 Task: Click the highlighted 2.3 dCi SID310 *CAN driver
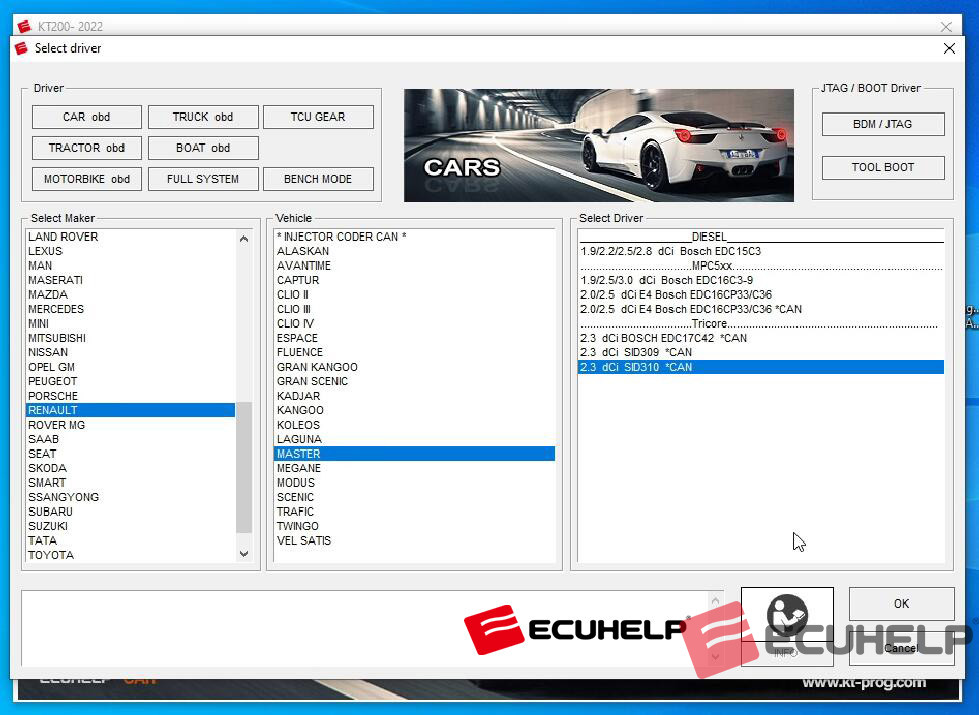click(761, 367)
